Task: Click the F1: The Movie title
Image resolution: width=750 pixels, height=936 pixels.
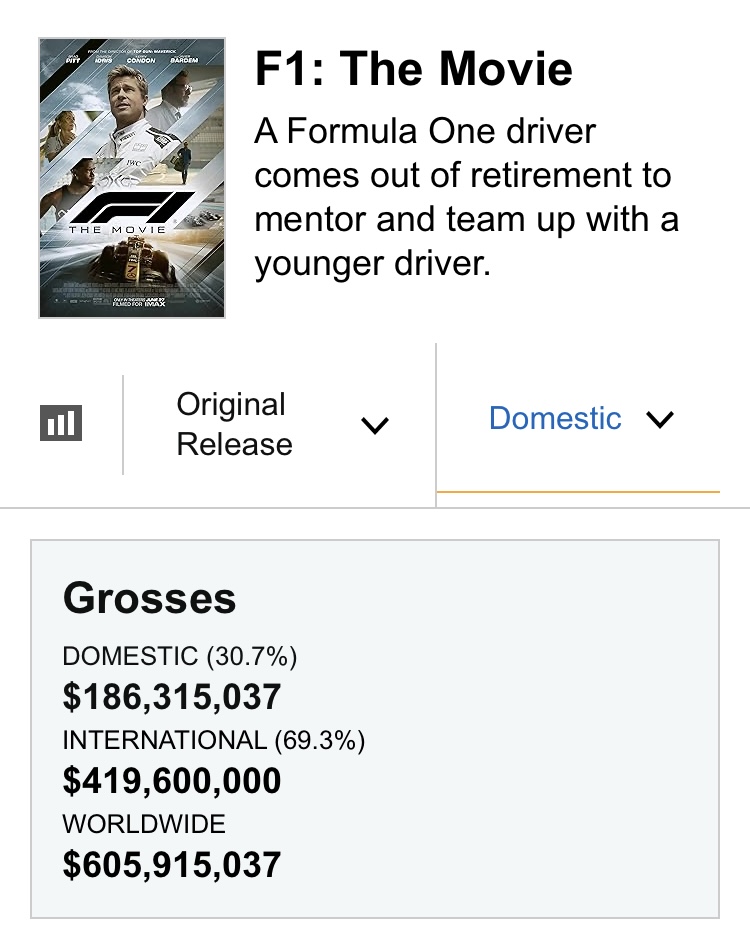Action: pos(414,70)
